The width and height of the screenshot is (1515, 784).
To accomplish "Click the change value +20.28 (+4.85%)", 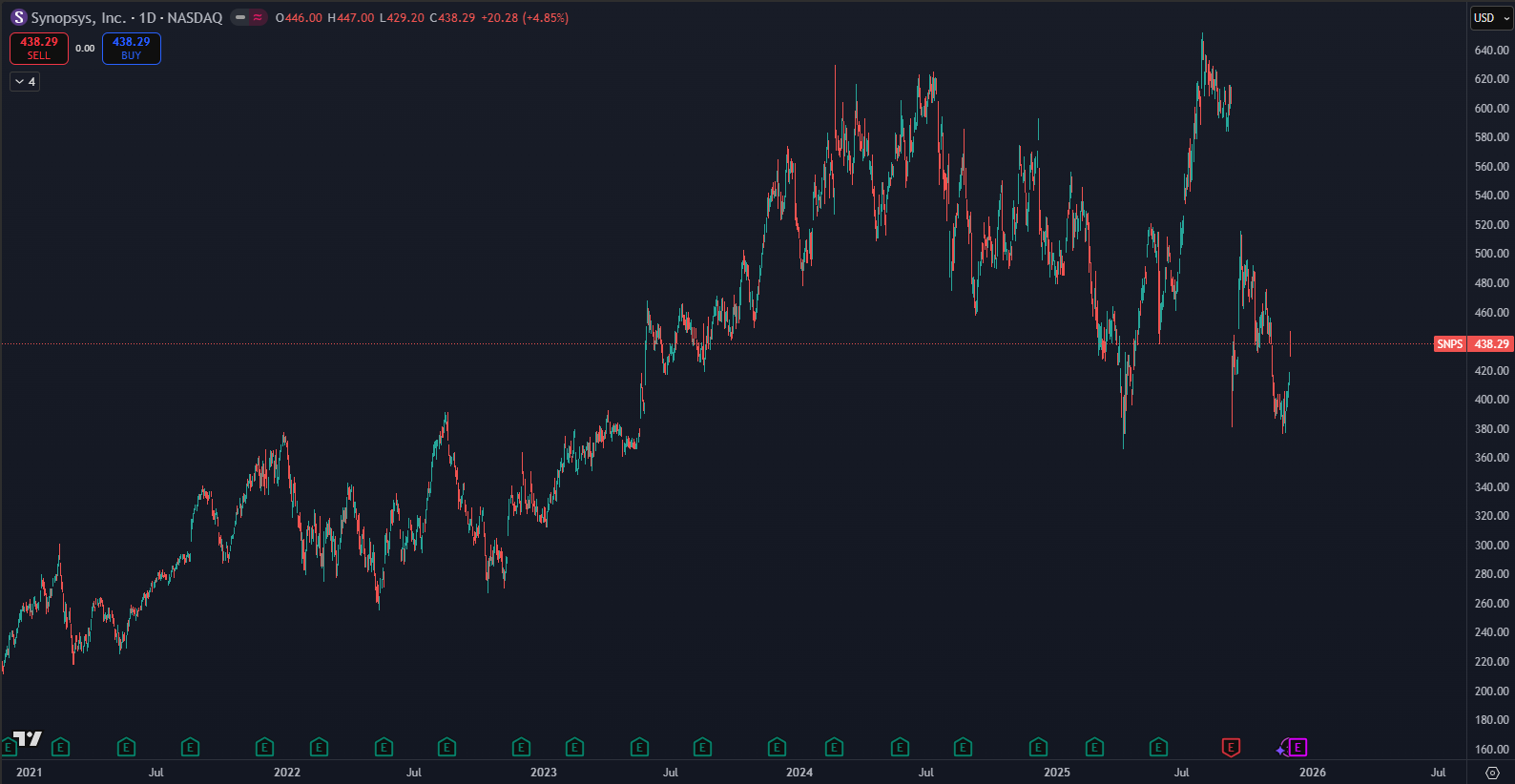I will tap(525, 18).
